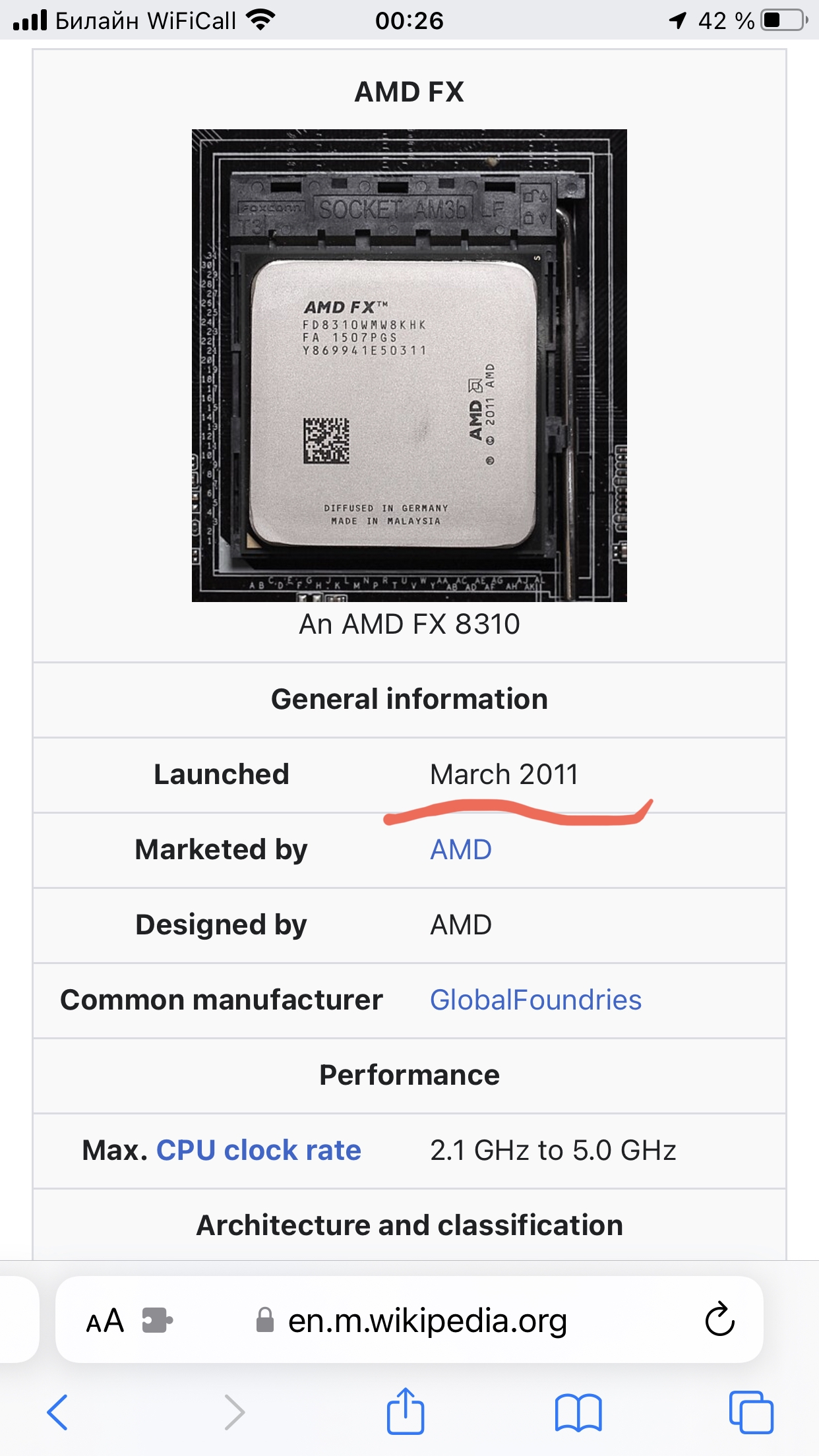
Task: Tap the Wi-Fi status icon
Action: [260, 20]
